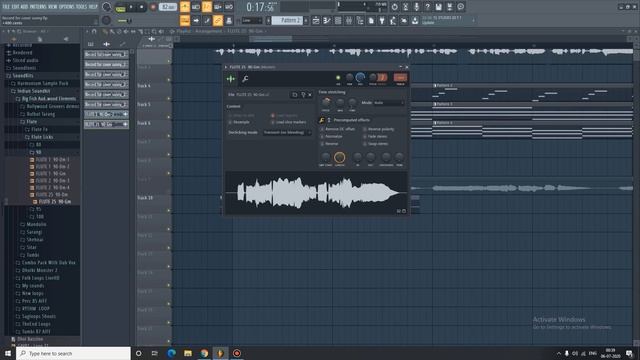This screenshot has height=360, width=640.
Task: Toggle the loop recording icon
Action: 229,7
